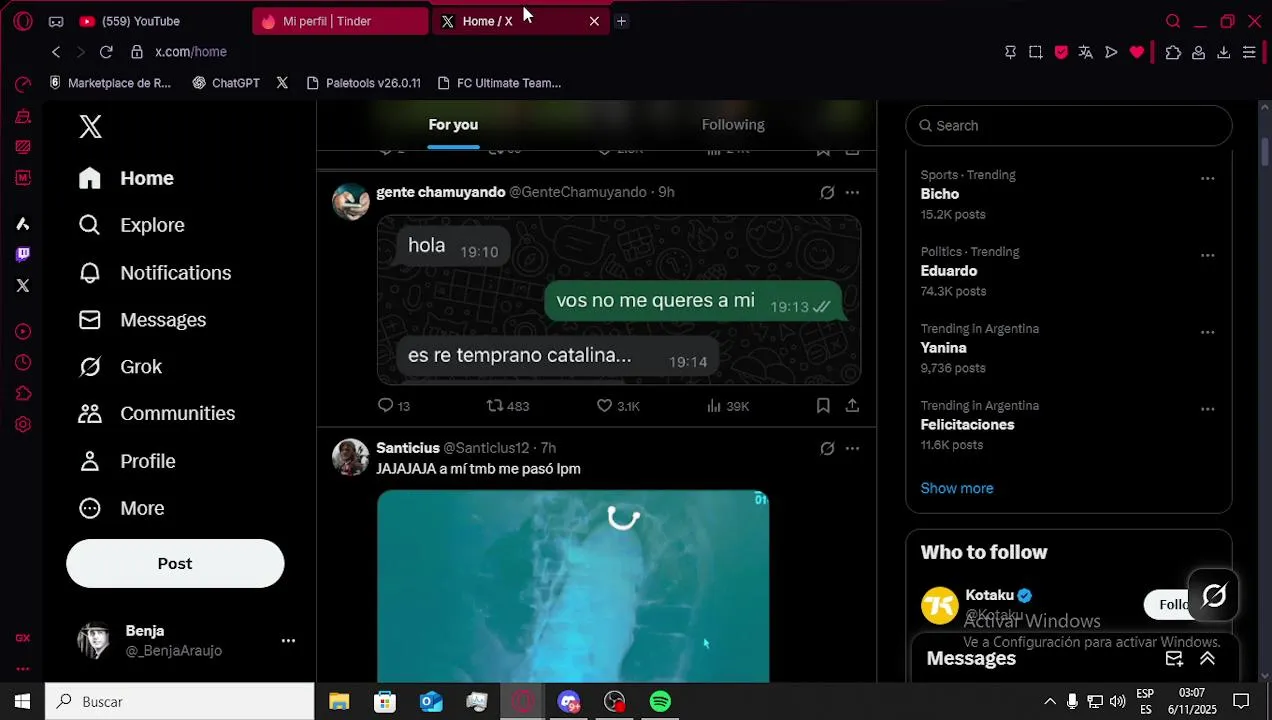Image resolution: width=1272 pixels, height=720 pixels.
Task: Share the gente chamuyando tweet
Action: click(852, 406)
